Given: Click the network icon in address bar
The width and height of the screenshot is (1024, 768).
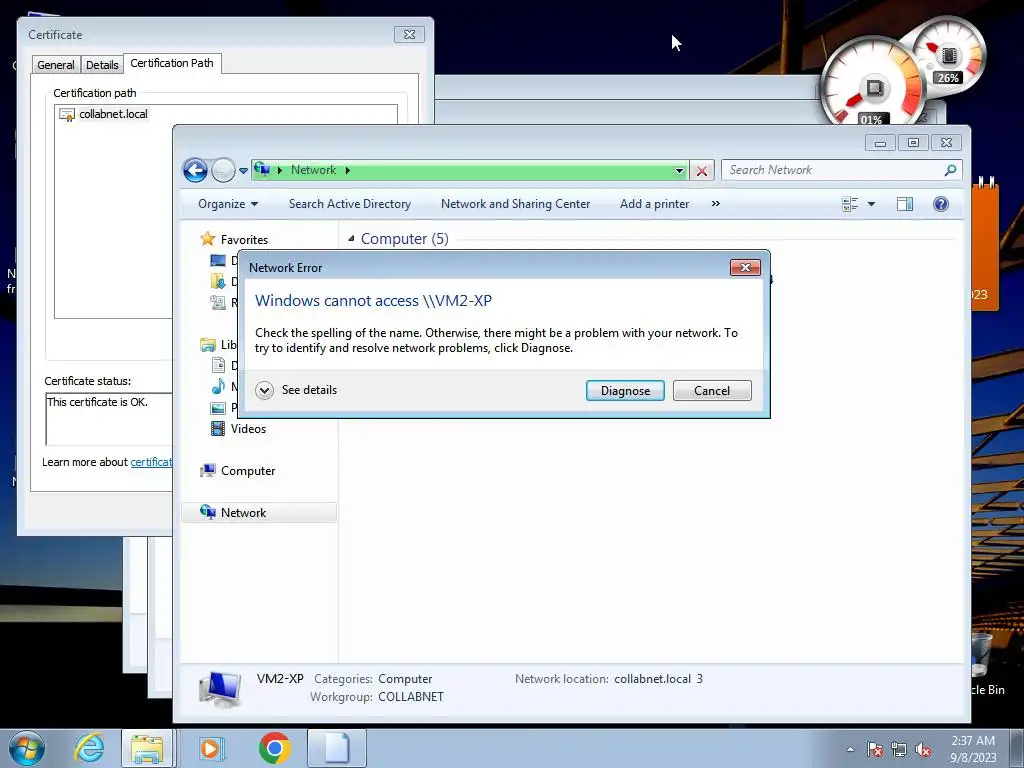Looking at the screenshot, I should pos(262,170).
